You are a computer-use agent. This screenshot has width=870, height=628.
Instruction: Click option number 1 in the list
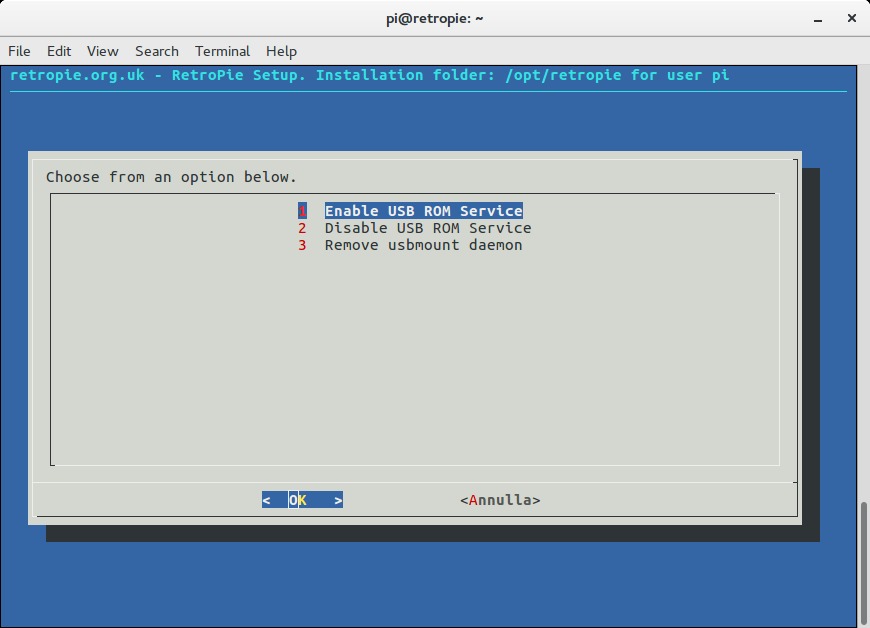tap(303, 211)
